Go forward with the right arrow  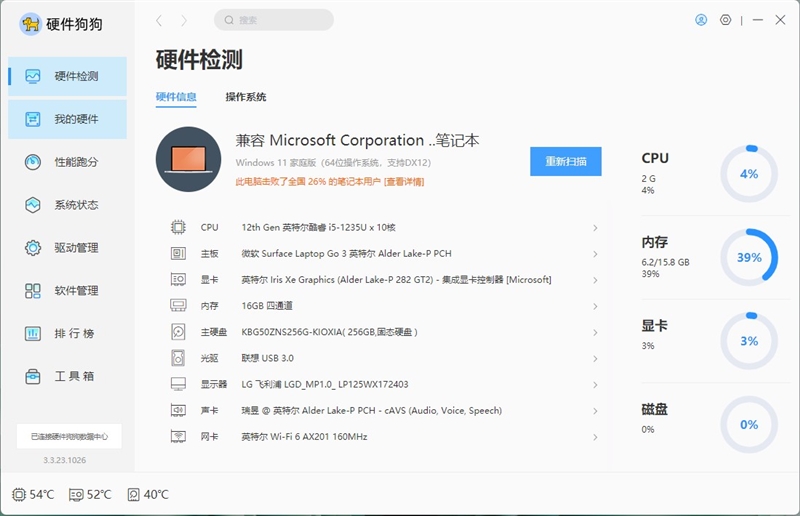tap(184, 20)
